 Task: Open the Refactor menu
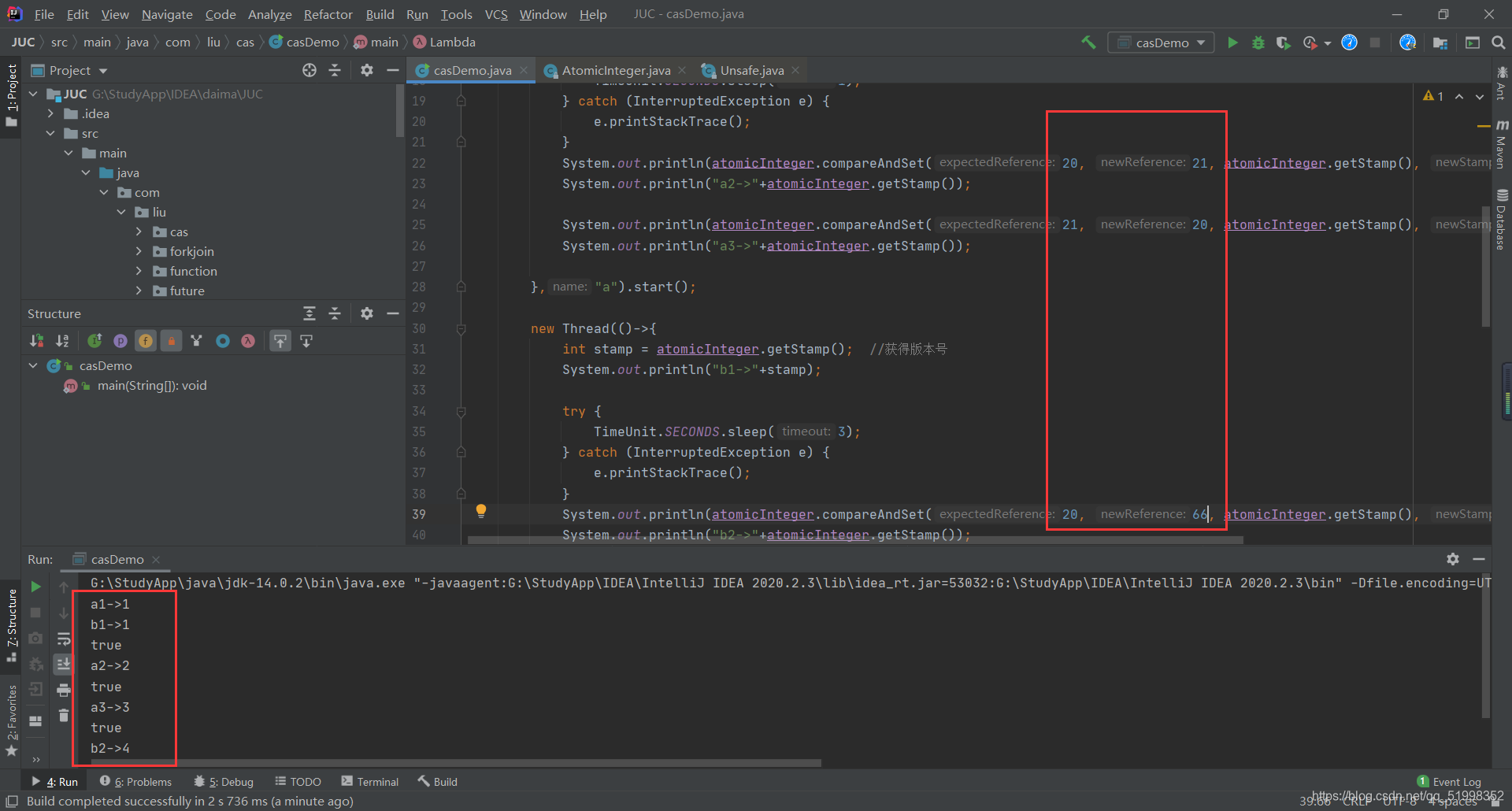(328, 14)
